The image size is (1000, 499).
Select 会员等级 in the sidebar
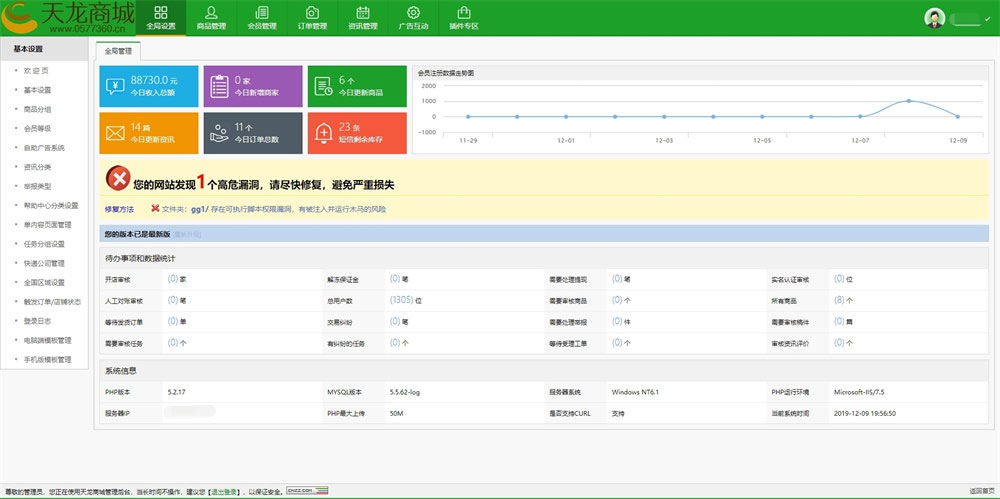(x=37, y=128)
